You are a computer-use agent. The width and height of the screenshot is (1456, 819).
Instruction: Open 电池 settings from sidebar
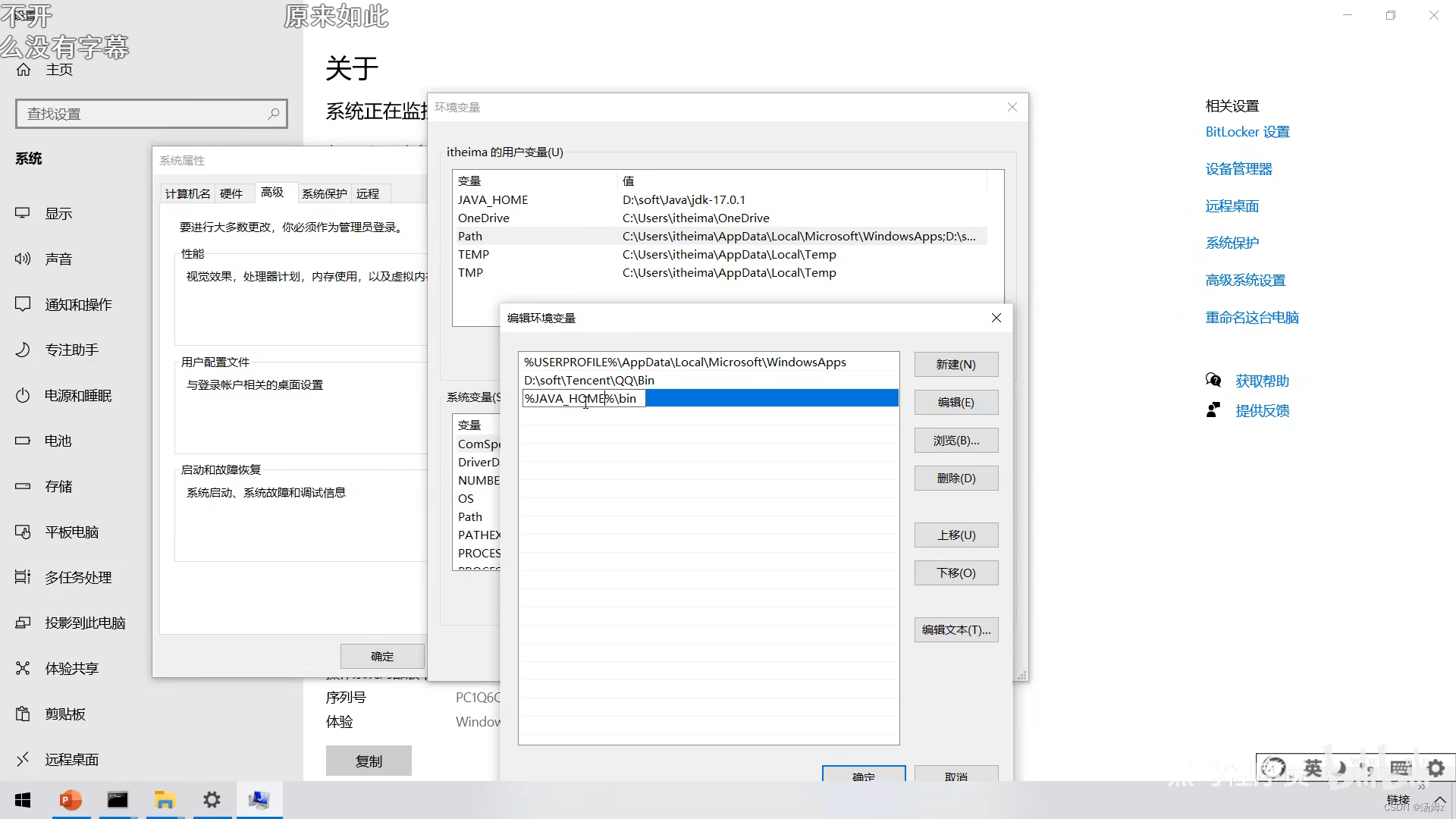pos(59,441)
